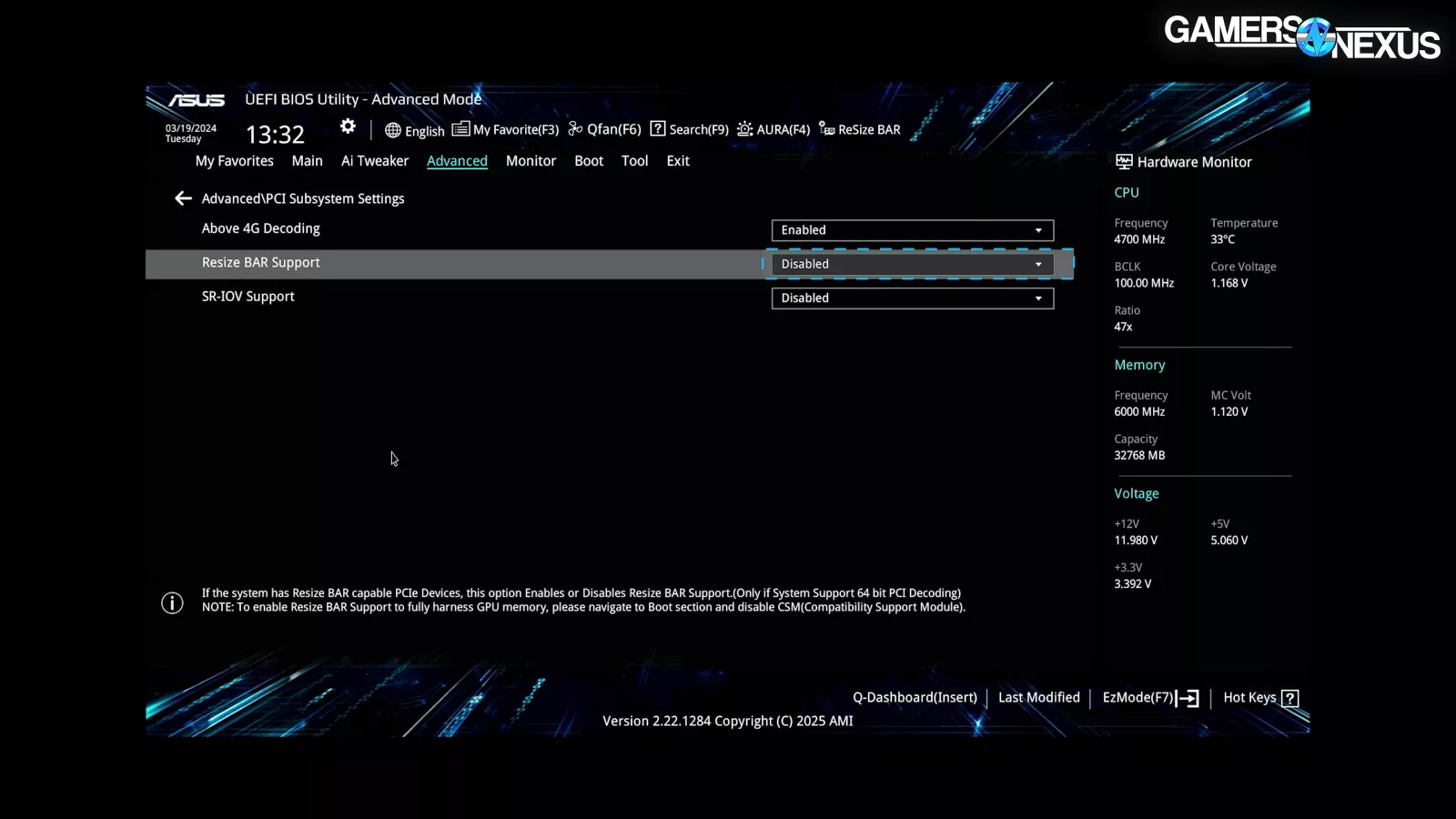Open the Tool tab

tap(634, 161)
